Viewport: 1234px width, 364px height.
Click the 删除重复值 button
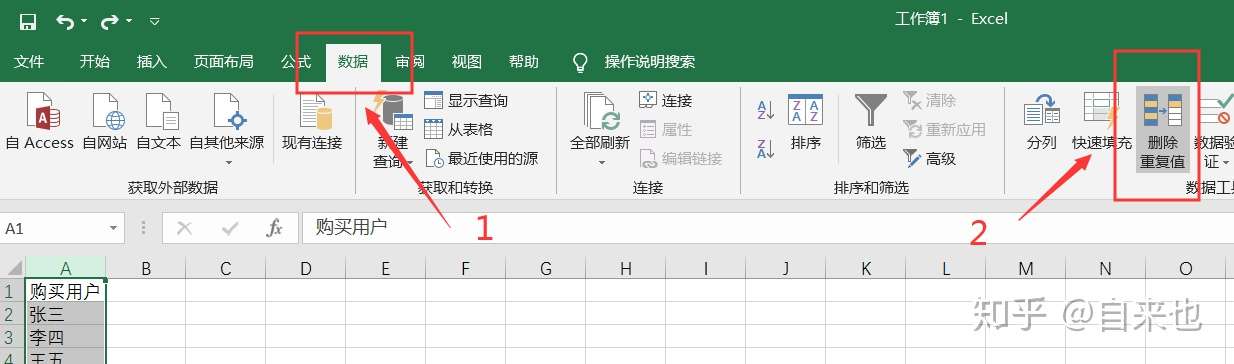pos(1163,130)
